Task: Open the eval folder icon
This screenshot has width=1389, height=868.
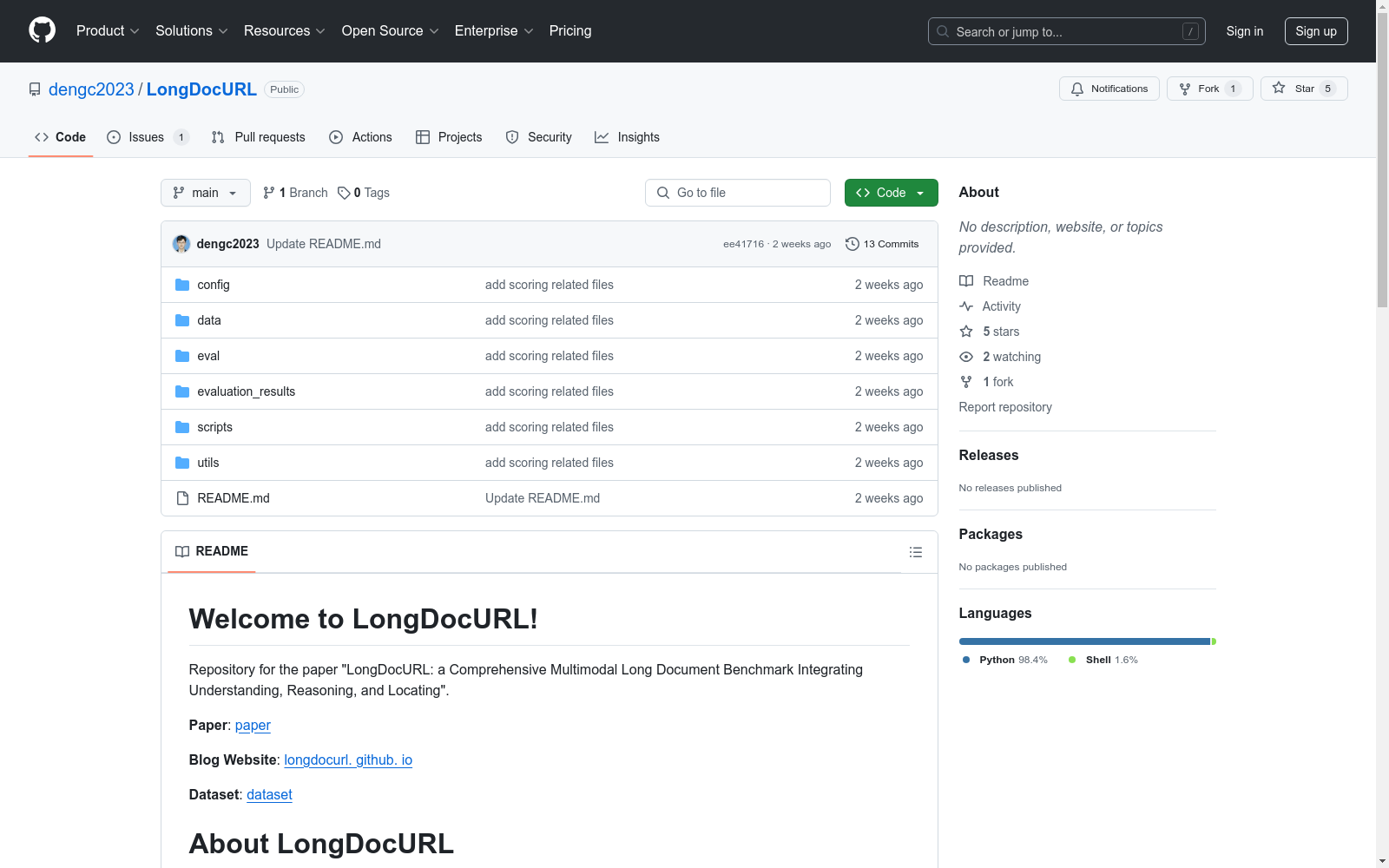Action: [x=182, y=356]
